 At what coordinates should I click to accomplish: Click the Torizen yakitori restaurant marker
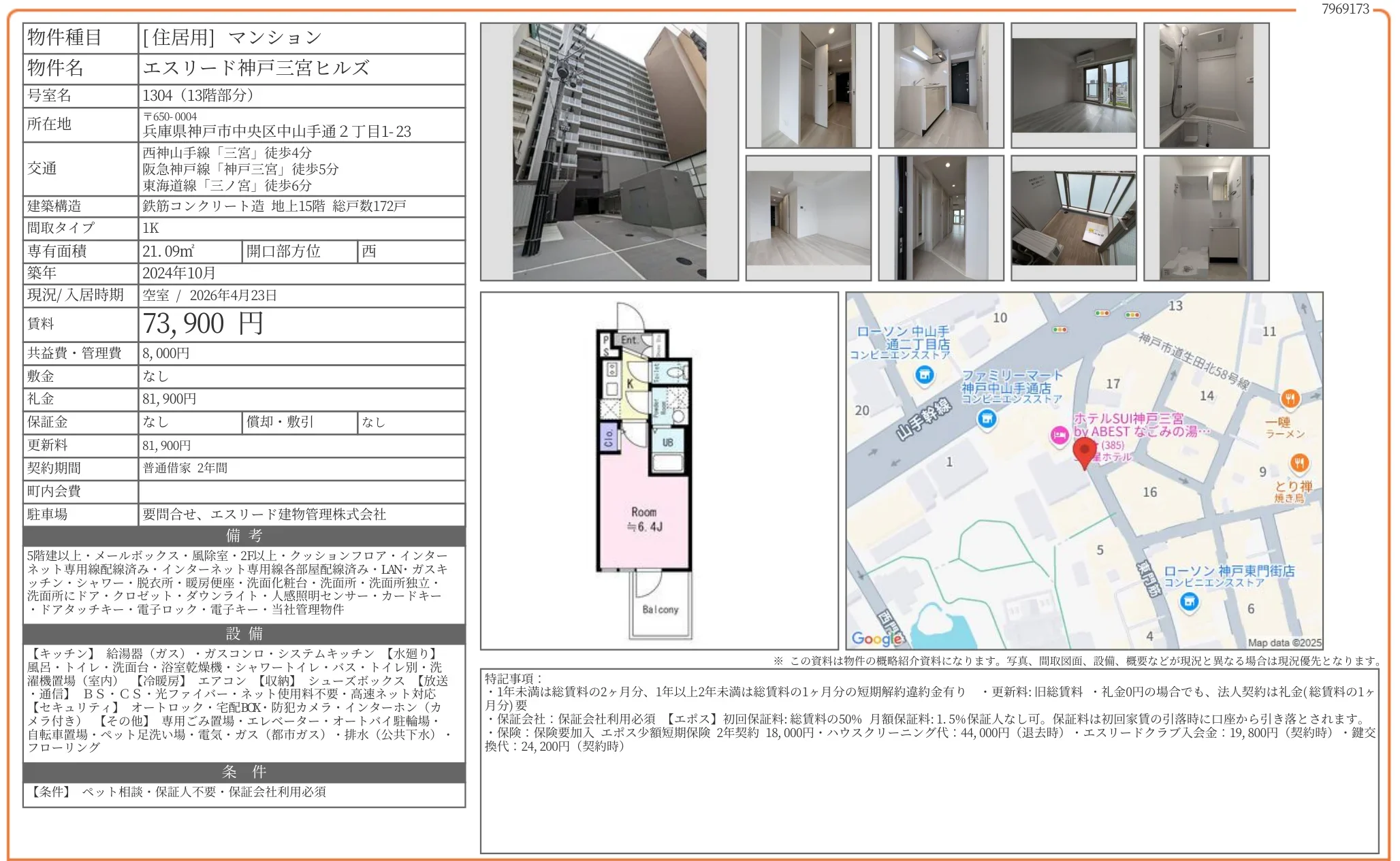pyautogui.click(x=1299, y=463)
